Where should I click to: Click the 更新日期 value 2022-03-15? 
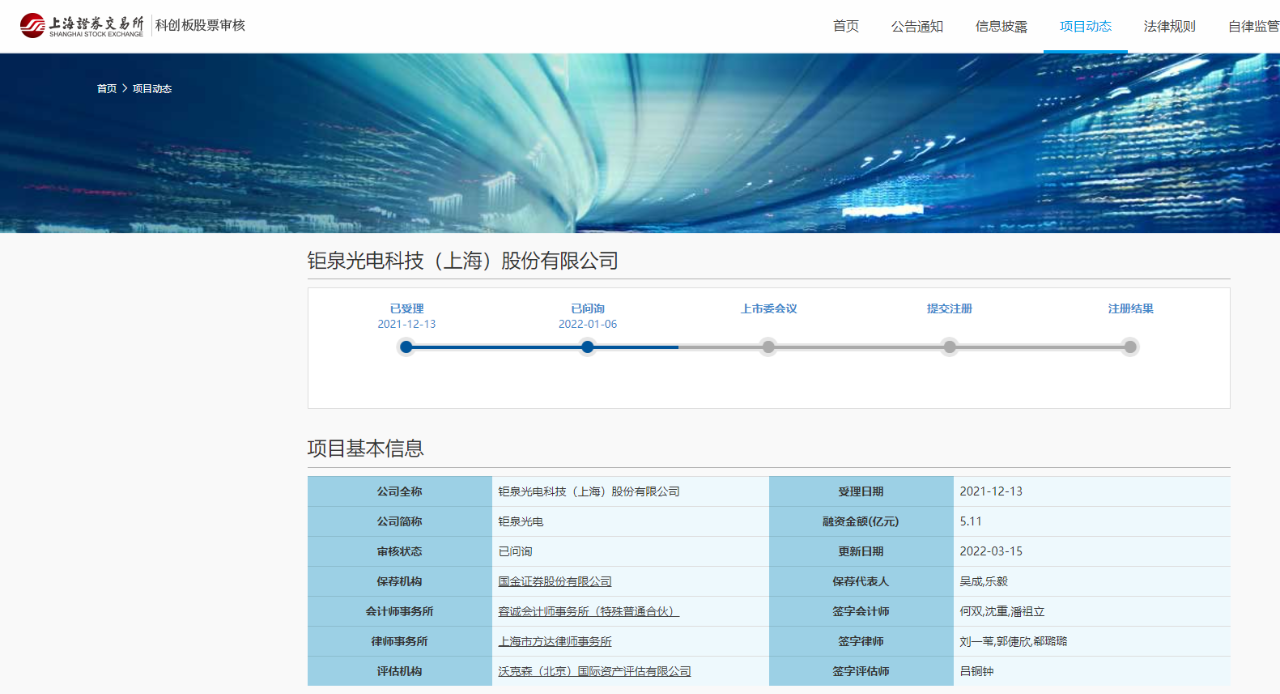[991, 551]
